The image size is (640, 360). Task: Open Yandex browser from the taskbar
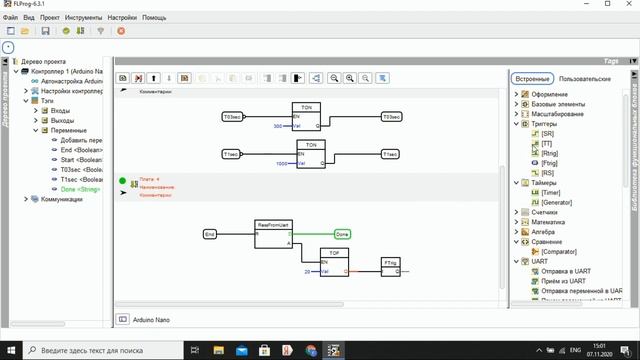(287, 350)
